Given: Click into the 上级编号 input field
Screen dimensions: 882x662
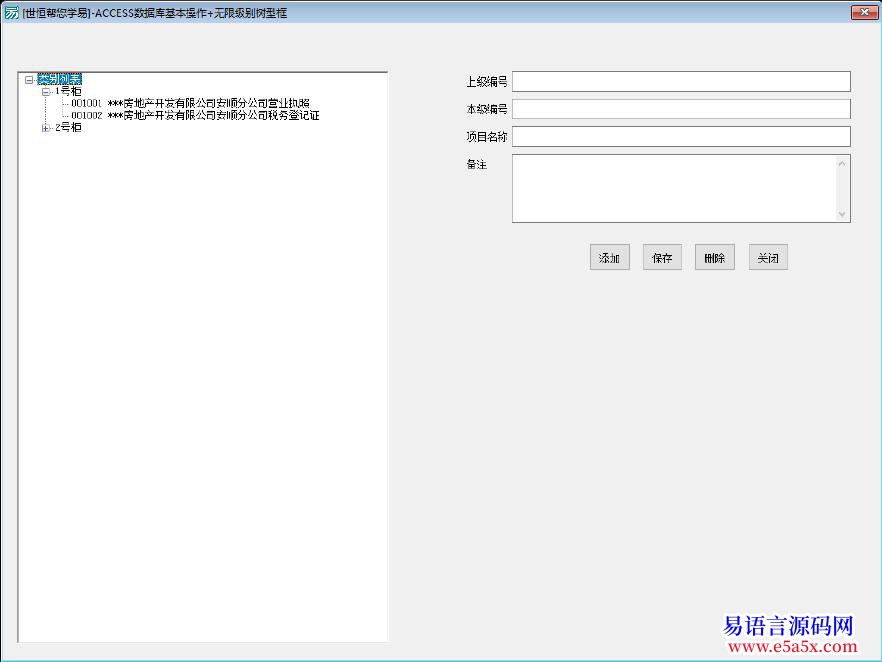Looking at the screenshot, I should pyautogui.click(x=680, y=82).
